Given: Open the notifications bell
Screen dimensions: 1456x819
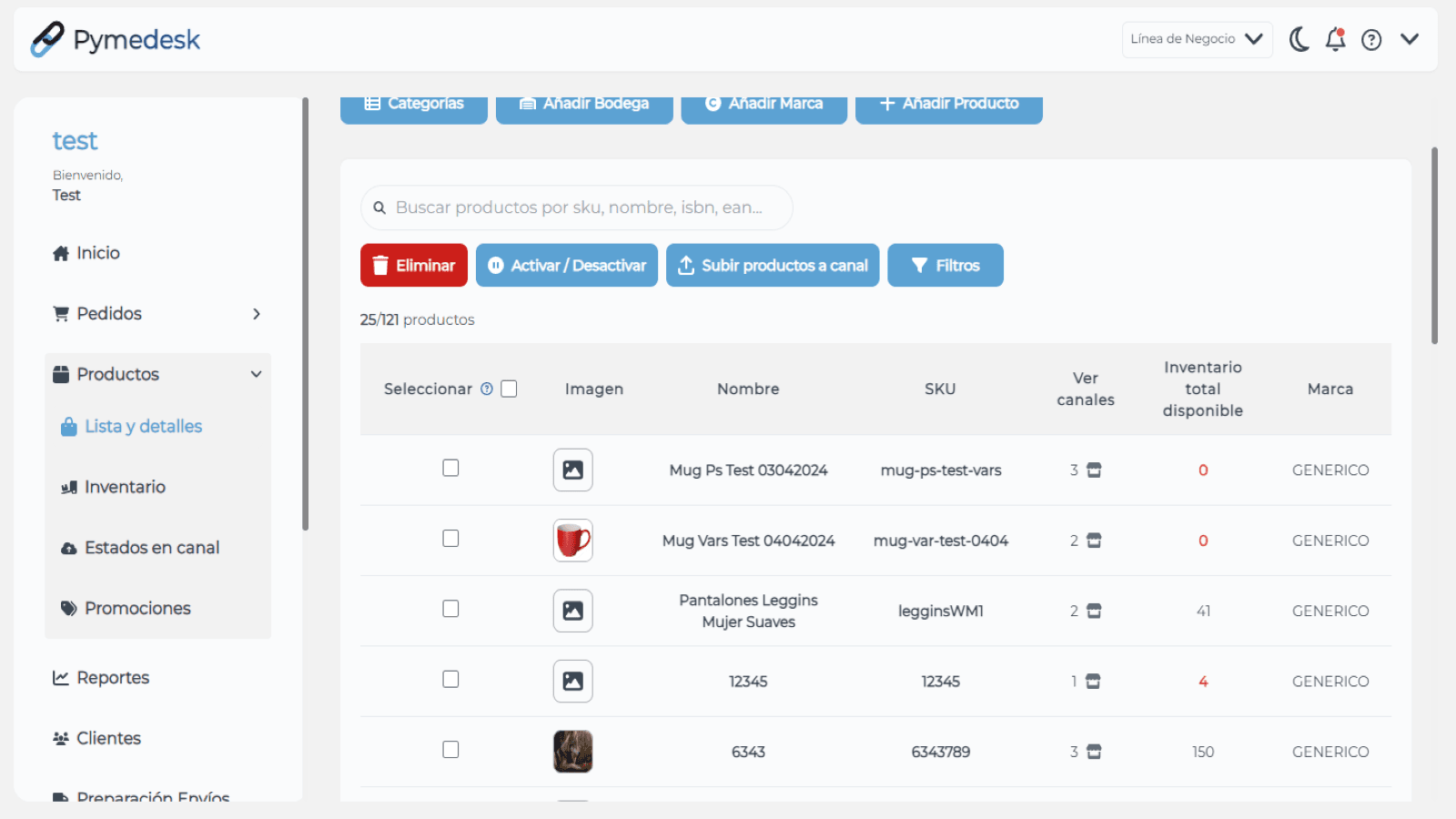Looking at the screenshot, I should [x=1335, y=39].
